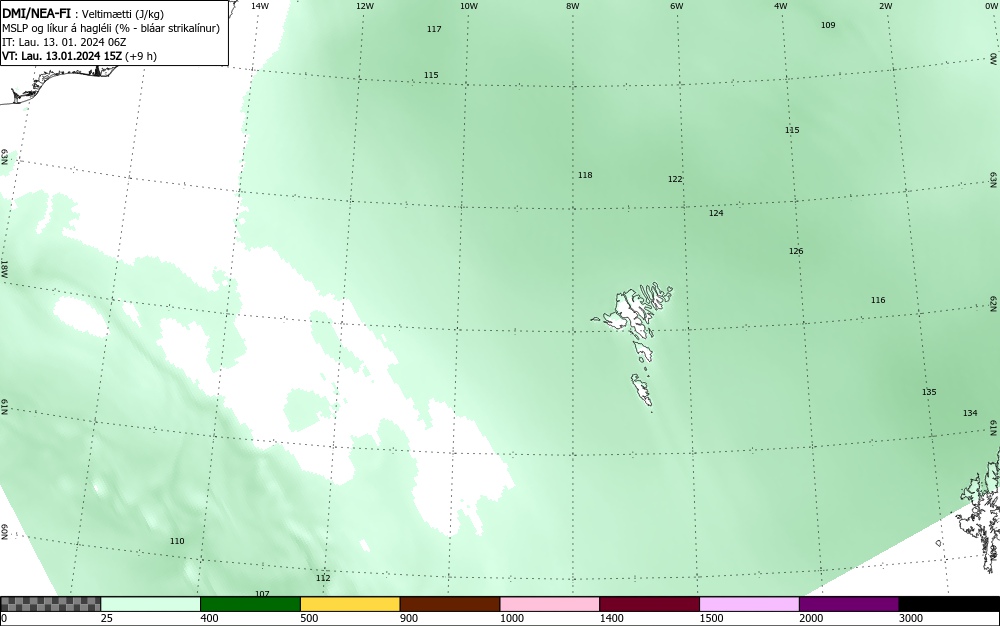Click the yellow 500-900 legend swatch

click(350, 604)
